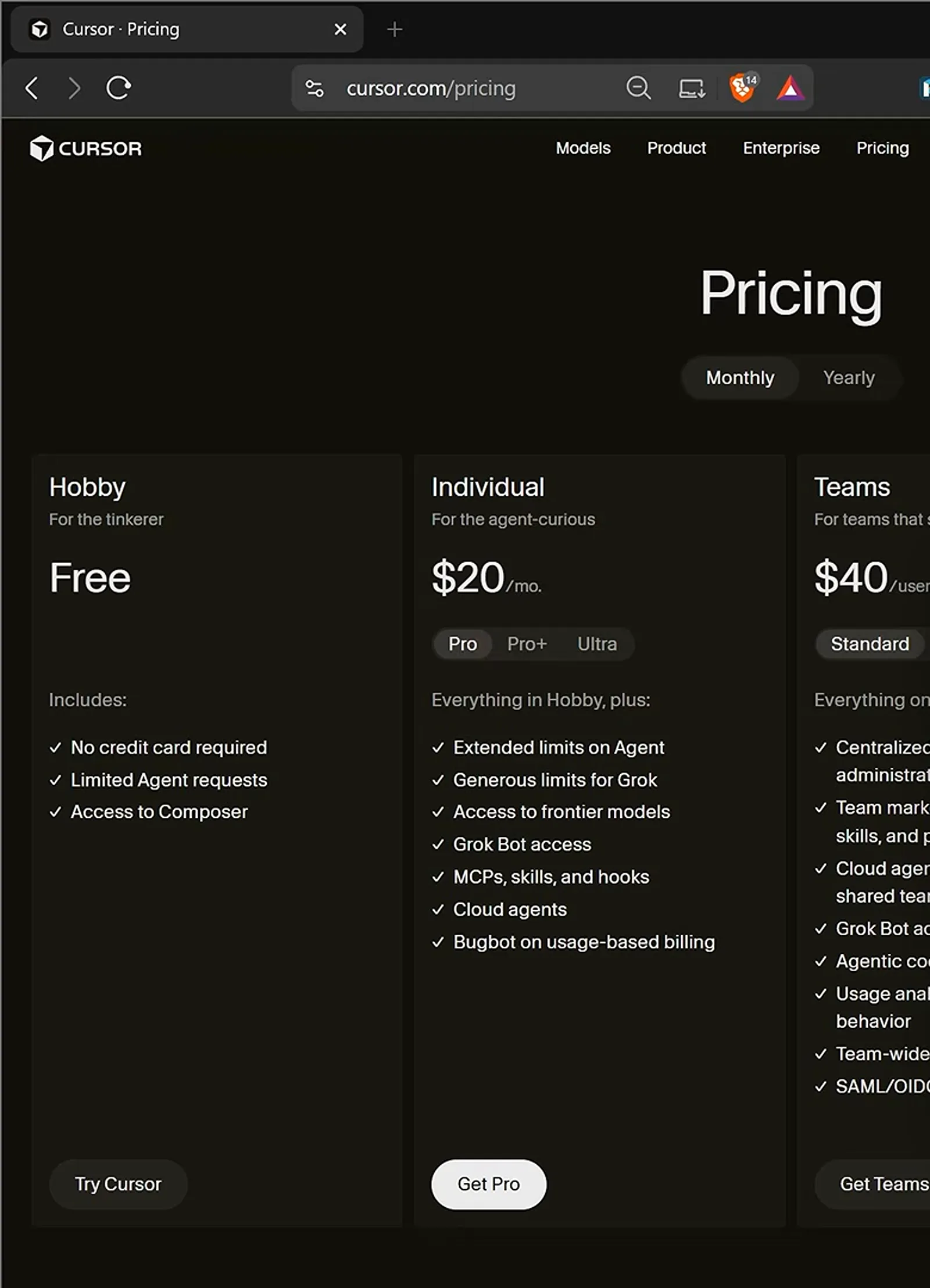Open the Product nav menu
This screenshot has height=1288, width=930.
click(677, 148)
